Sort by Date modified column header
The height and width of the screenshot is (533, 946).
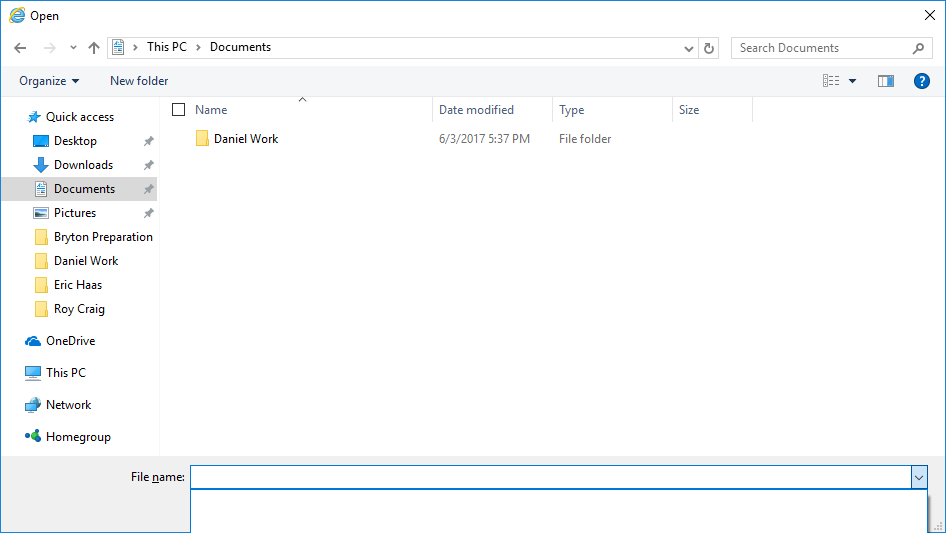click(476, 110)
